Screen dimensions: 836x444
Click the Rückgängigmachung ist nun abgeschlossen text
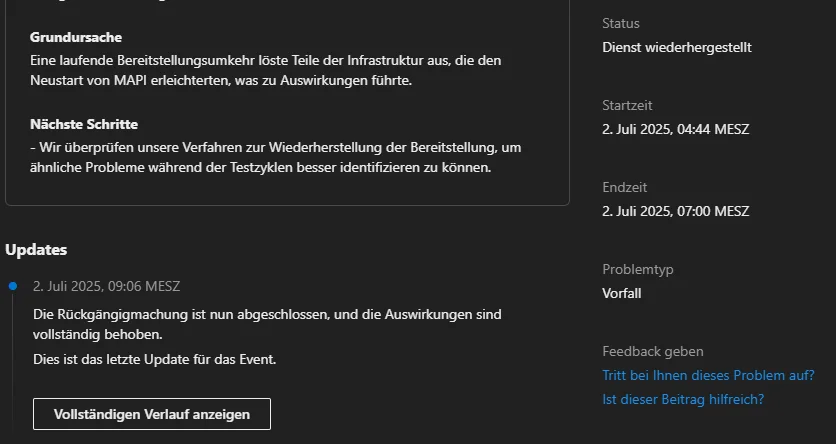pos(267,325)
